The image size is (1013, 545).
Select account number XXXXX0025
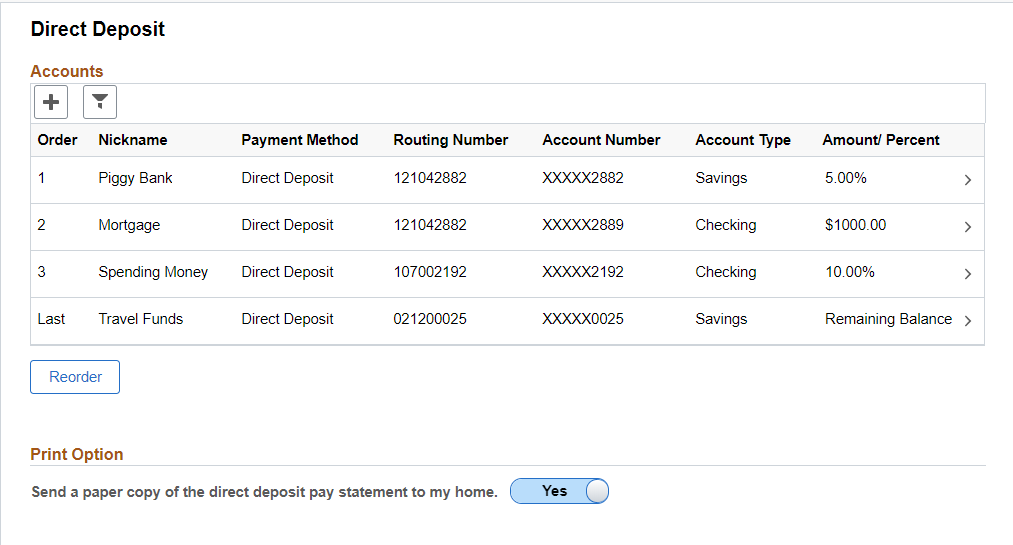(x=583, y=319)
